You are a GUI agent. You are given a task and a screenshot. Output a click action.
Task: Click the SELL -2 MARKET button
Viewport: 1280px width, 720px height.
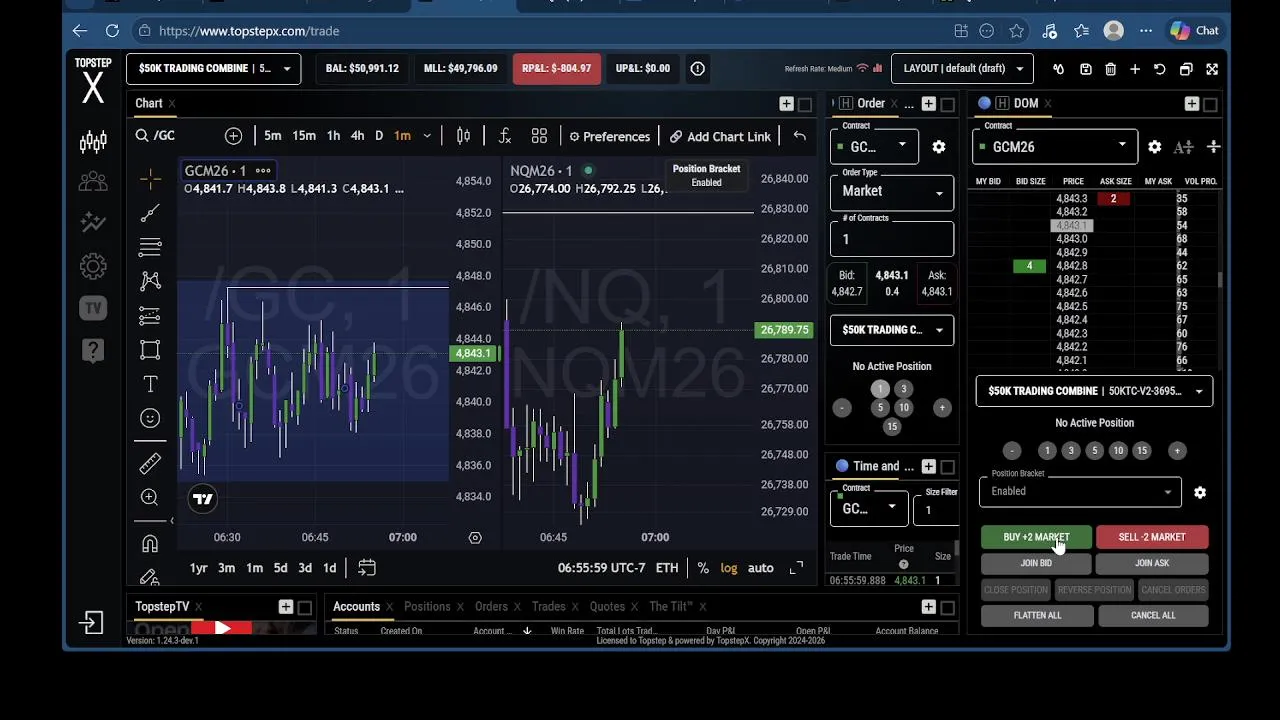1152,537
